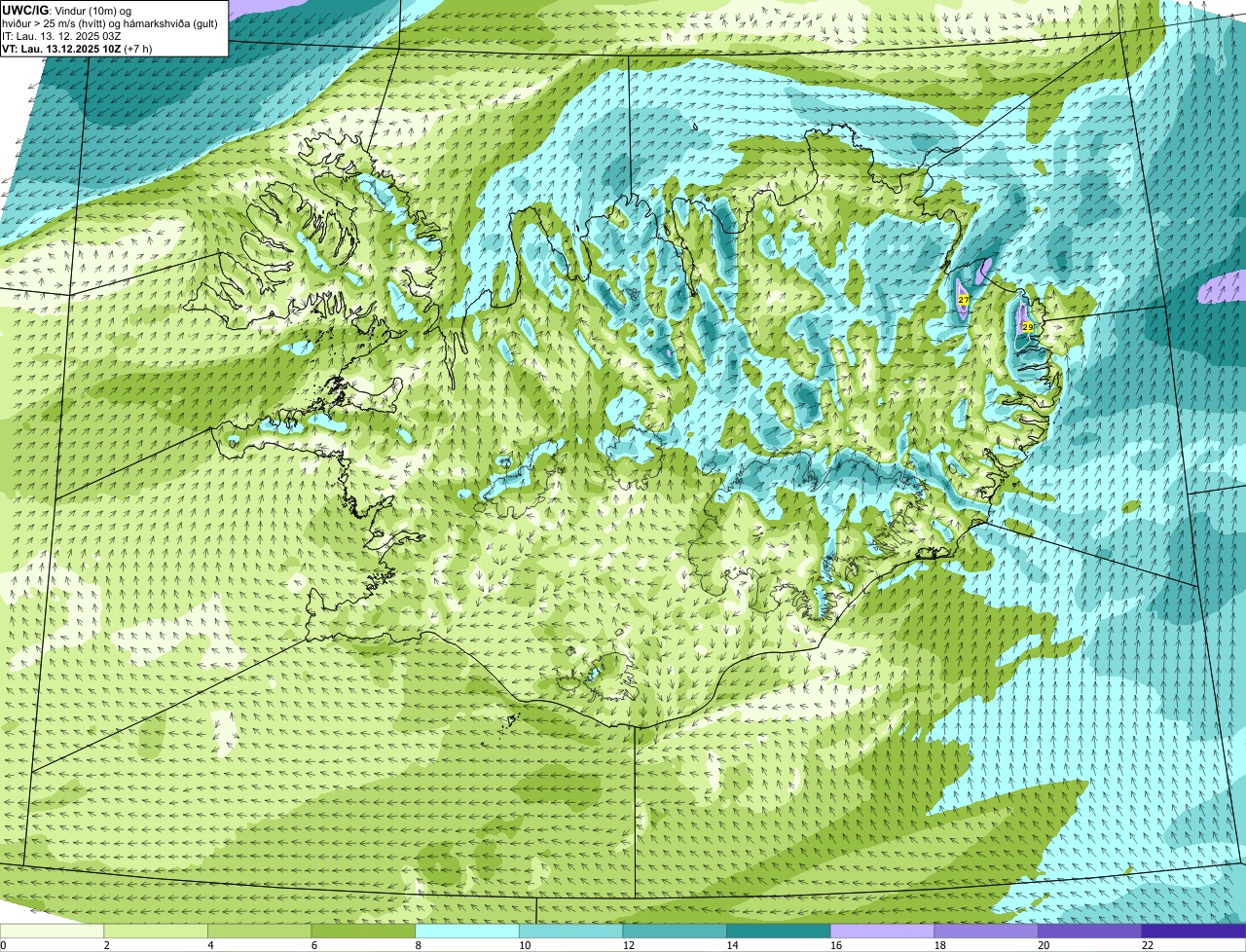Click the scale tick label 22

pos(1148,945)
